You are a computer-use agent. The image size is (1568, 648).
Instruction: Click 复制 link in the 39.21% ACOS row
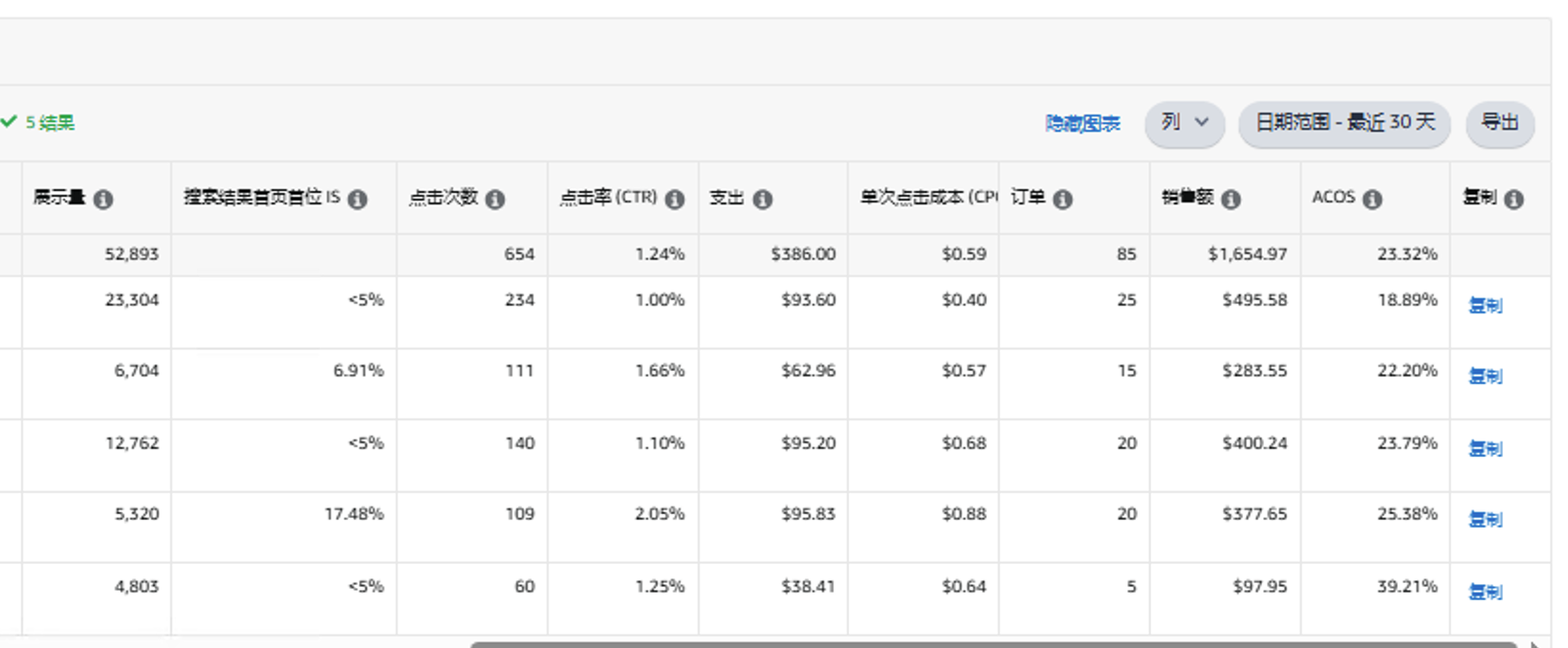(1485, 593)
